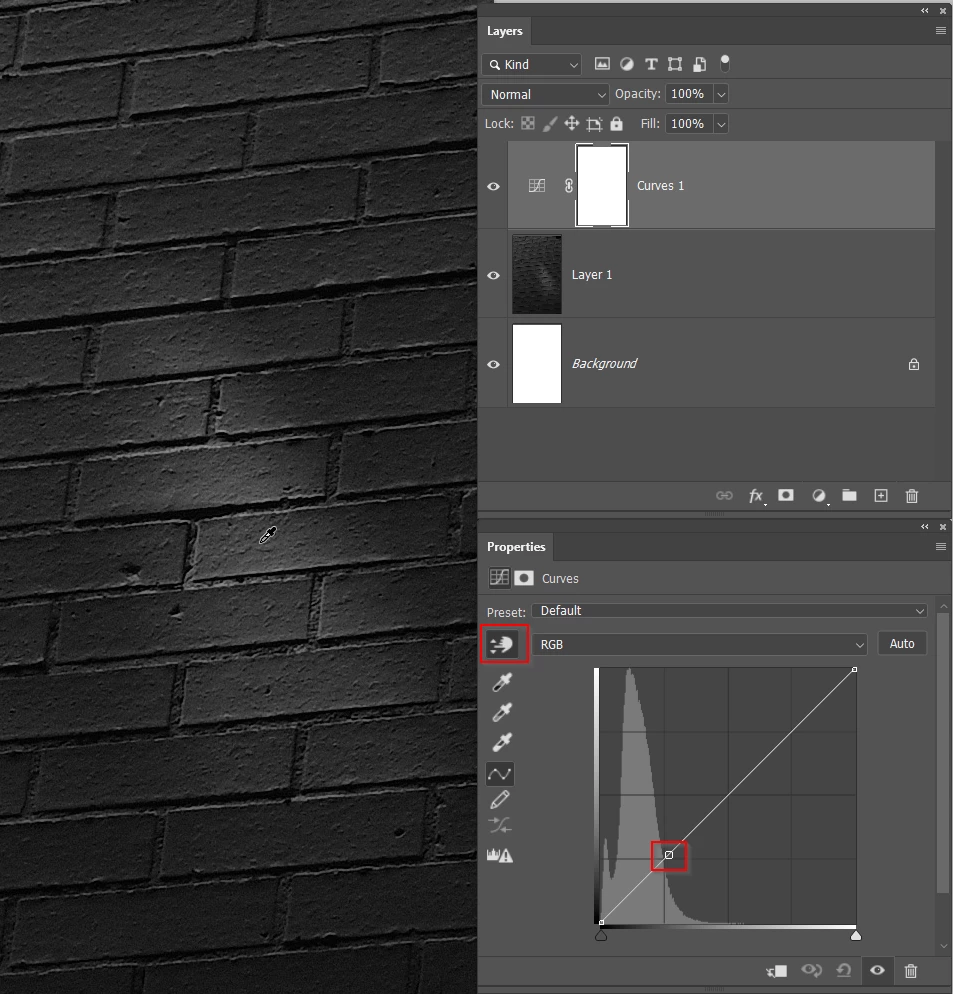
Task: Filter layers for smart objects
Action: point(699,63)
